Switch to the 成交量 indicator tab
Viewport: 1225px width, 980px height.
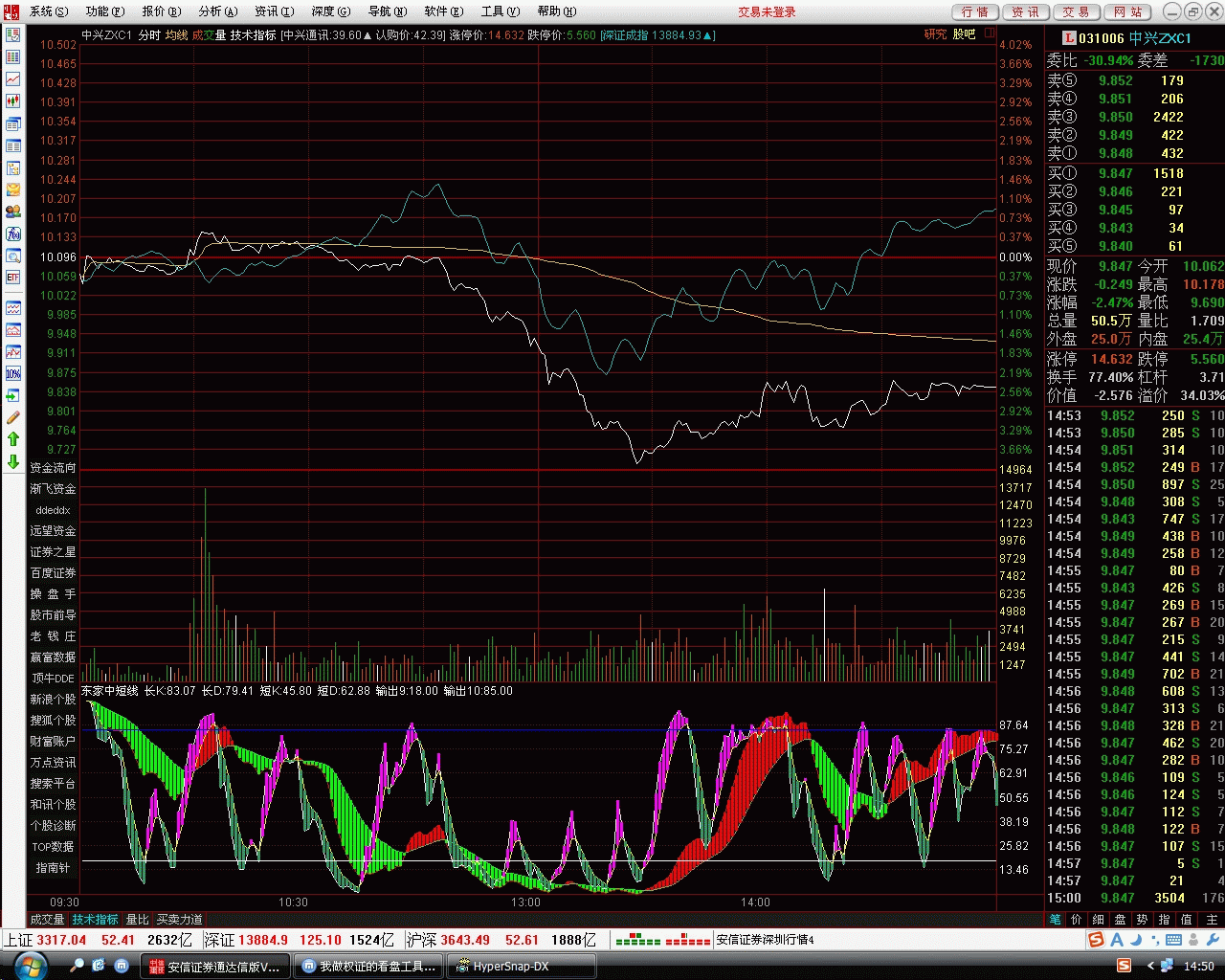point(47,920)
